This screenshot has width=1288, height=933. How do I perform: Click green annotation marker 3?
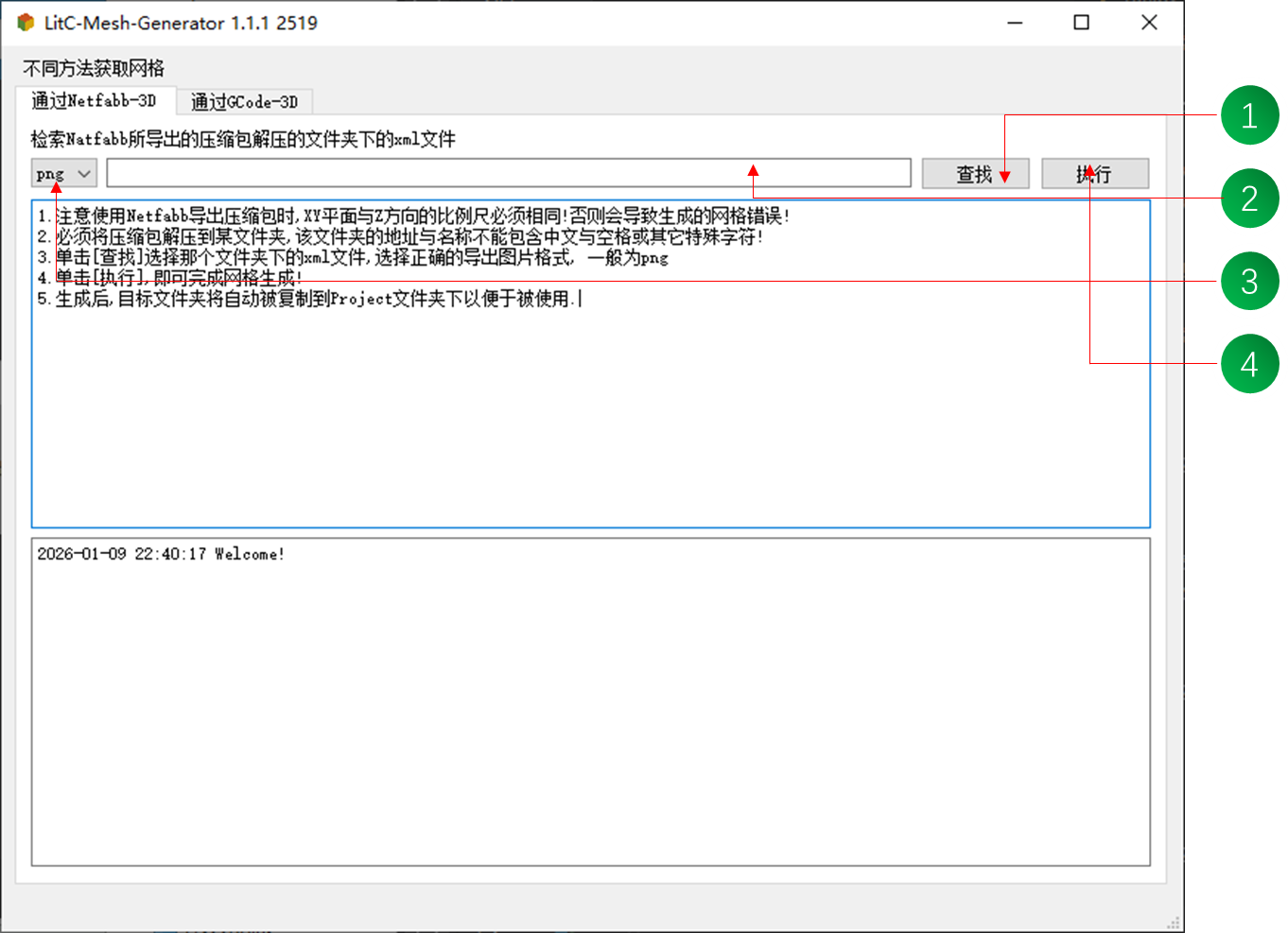[x=1248, y=280]
